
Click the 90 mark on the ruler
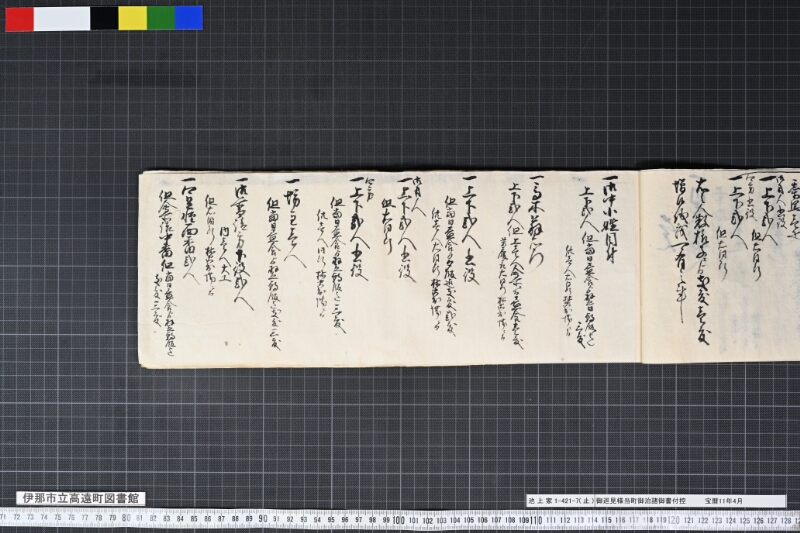tap(263, 519)
